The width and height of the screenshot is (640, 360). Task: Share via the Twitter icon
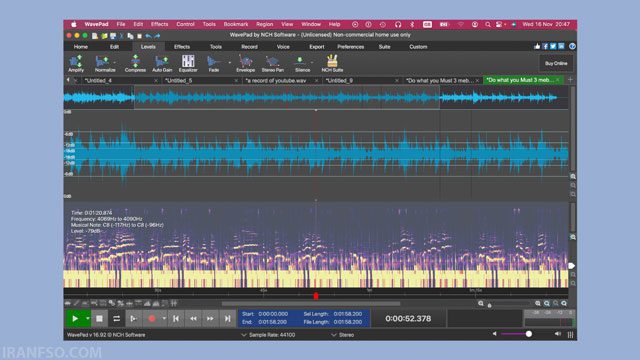coord(553,47)
